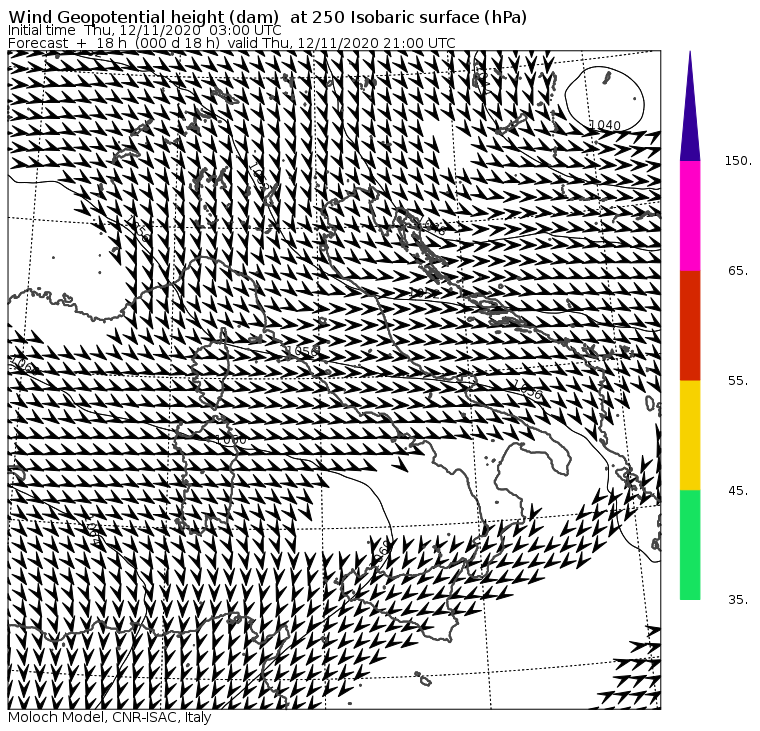Click the 65. legend value

pyautogui.click(x=738, y=270)
